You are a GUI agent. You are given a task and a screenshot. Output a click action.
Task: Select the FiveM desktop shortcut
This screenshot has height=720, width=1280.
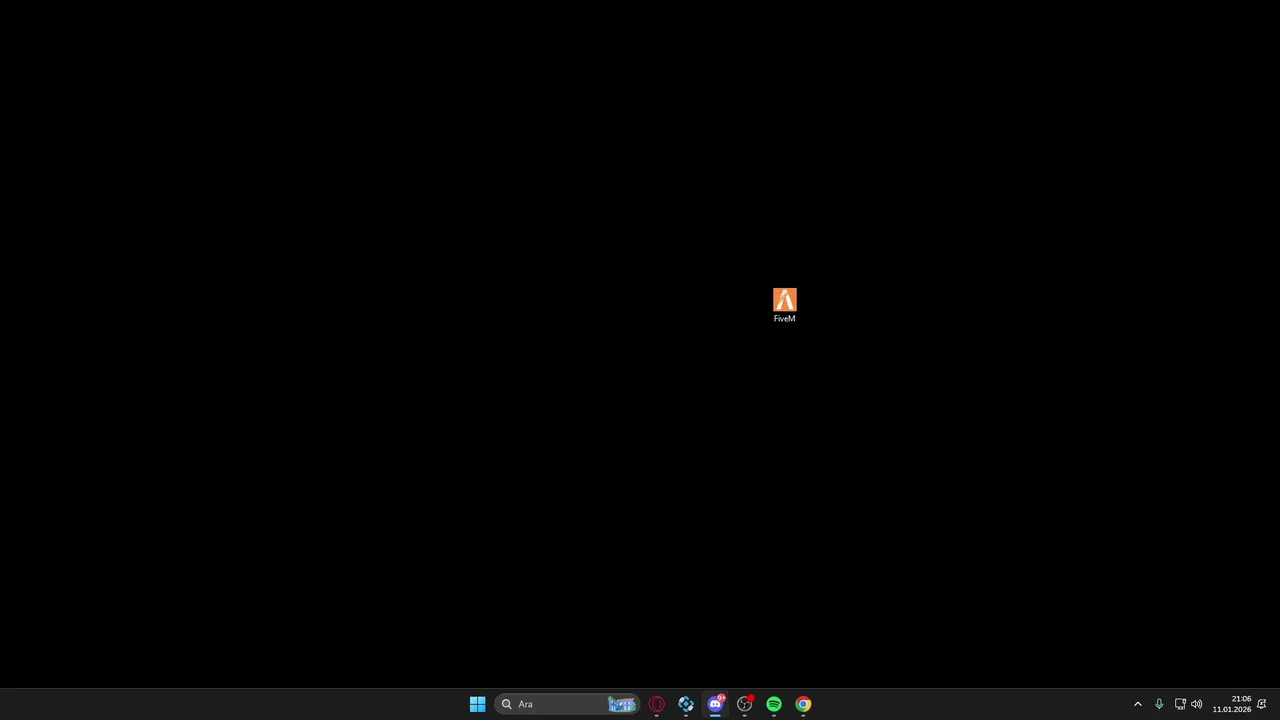[x=785, y=305]
